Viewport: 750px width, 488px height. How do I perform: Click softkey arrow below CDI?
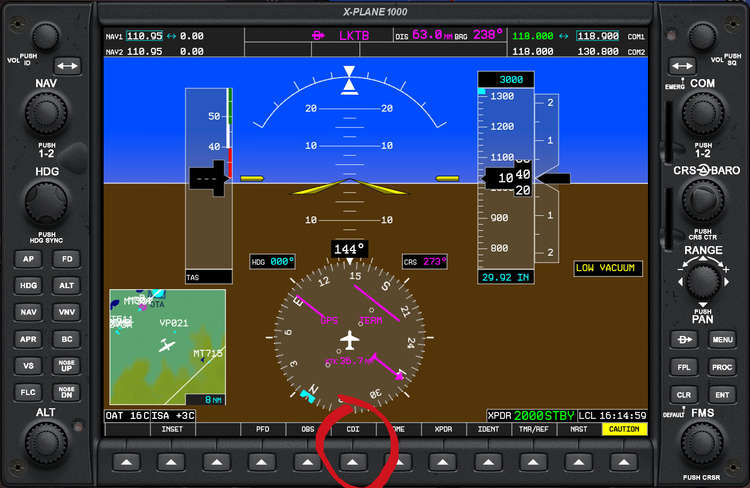click(353, 463)
